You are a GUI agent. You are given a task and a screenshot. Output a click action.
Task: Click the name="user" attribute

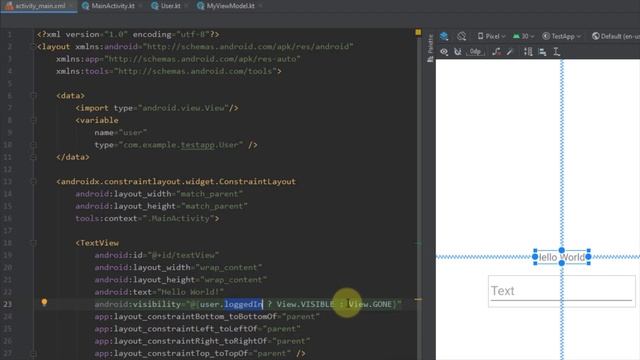tap(120, 132)
